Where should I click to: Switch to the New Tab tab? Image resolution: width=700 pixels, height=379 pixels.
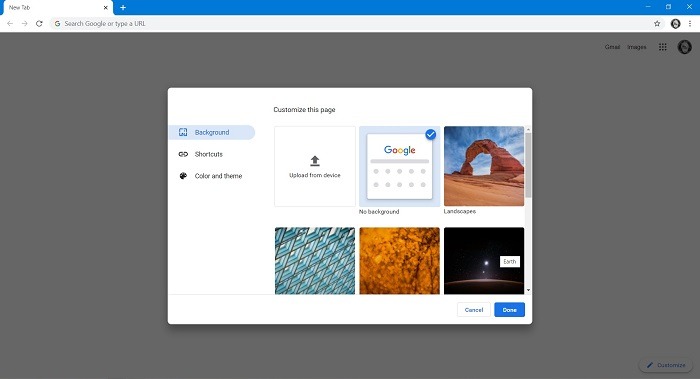57,8
